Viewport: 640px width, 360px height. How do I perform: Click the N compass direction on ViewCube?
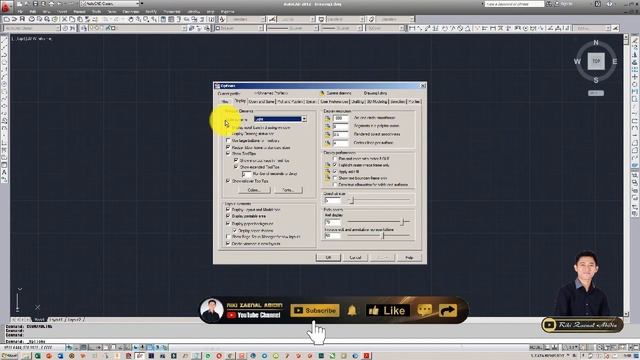596,42
